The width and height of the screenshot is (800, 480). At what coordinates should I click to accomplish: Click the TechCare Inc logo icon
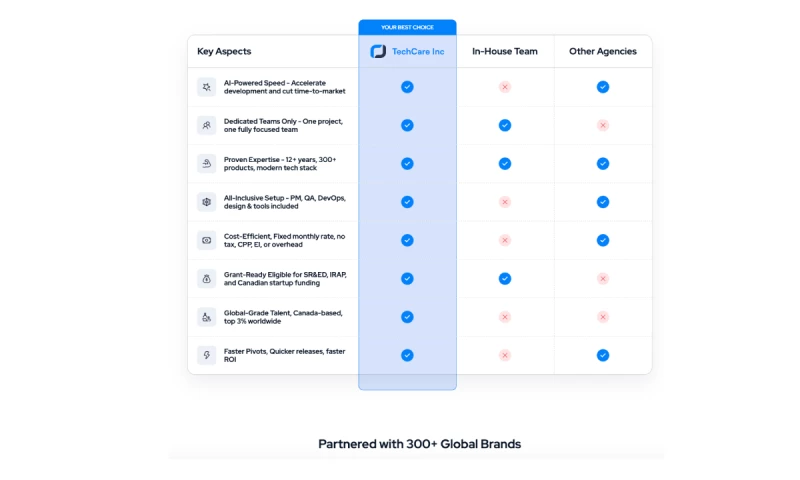pyautogui.click(x=378, y=52)
